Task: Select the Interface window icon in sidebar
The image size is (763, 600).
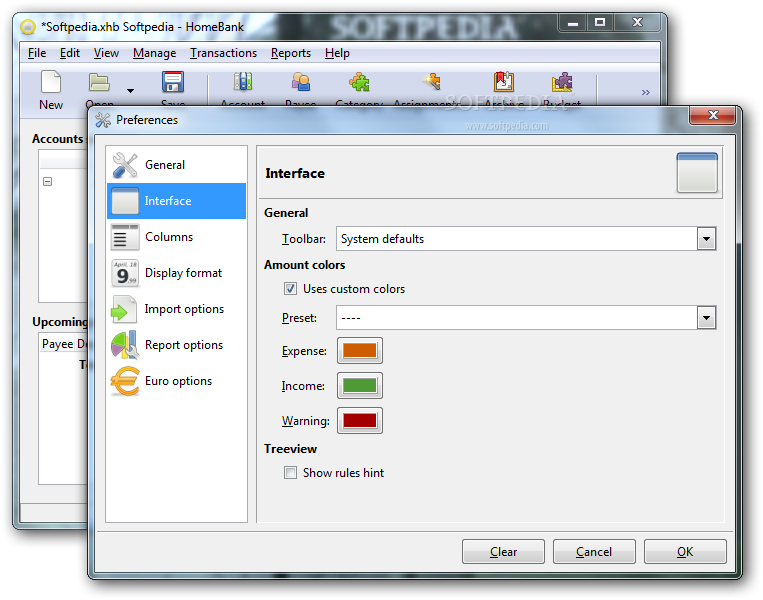Action: (x=125, y=201)
